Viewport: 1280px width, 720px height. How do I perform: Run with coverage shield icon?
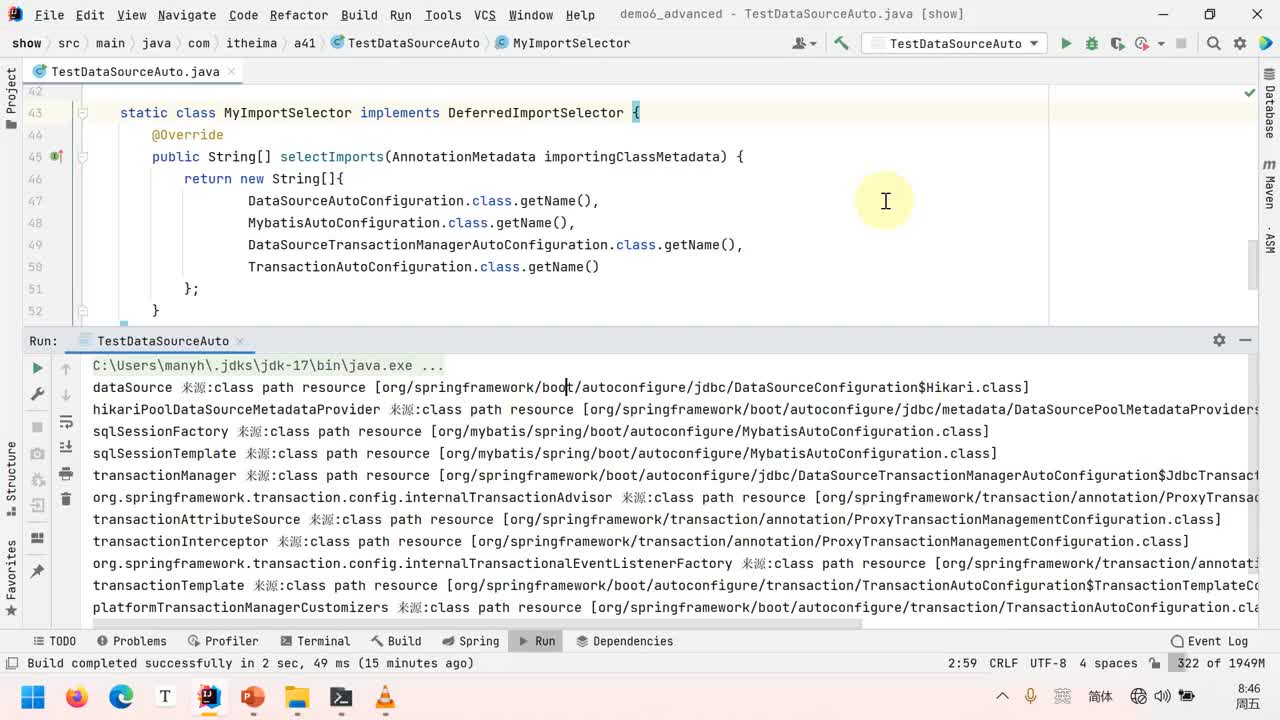1117,43
